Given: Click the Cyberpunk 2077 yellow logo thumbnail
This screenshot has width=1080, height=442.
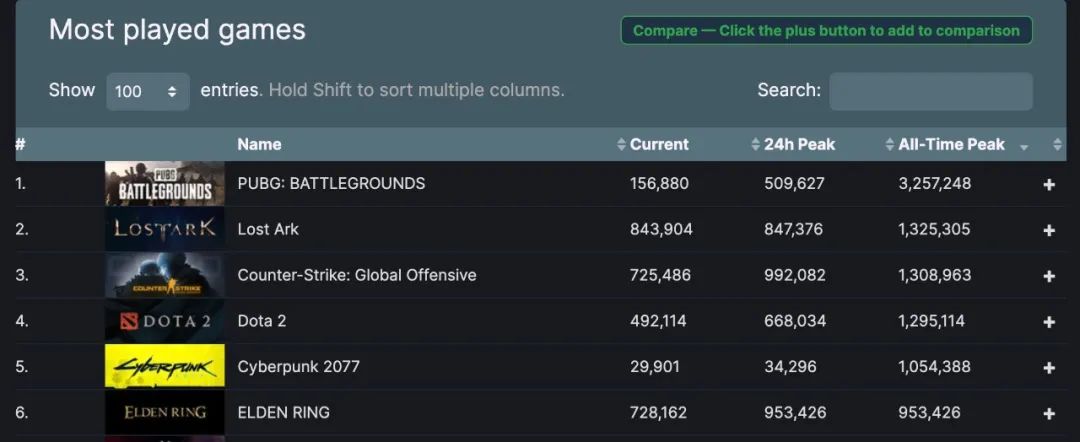Looking at the screenshot, I should click(x=165, y=367).
